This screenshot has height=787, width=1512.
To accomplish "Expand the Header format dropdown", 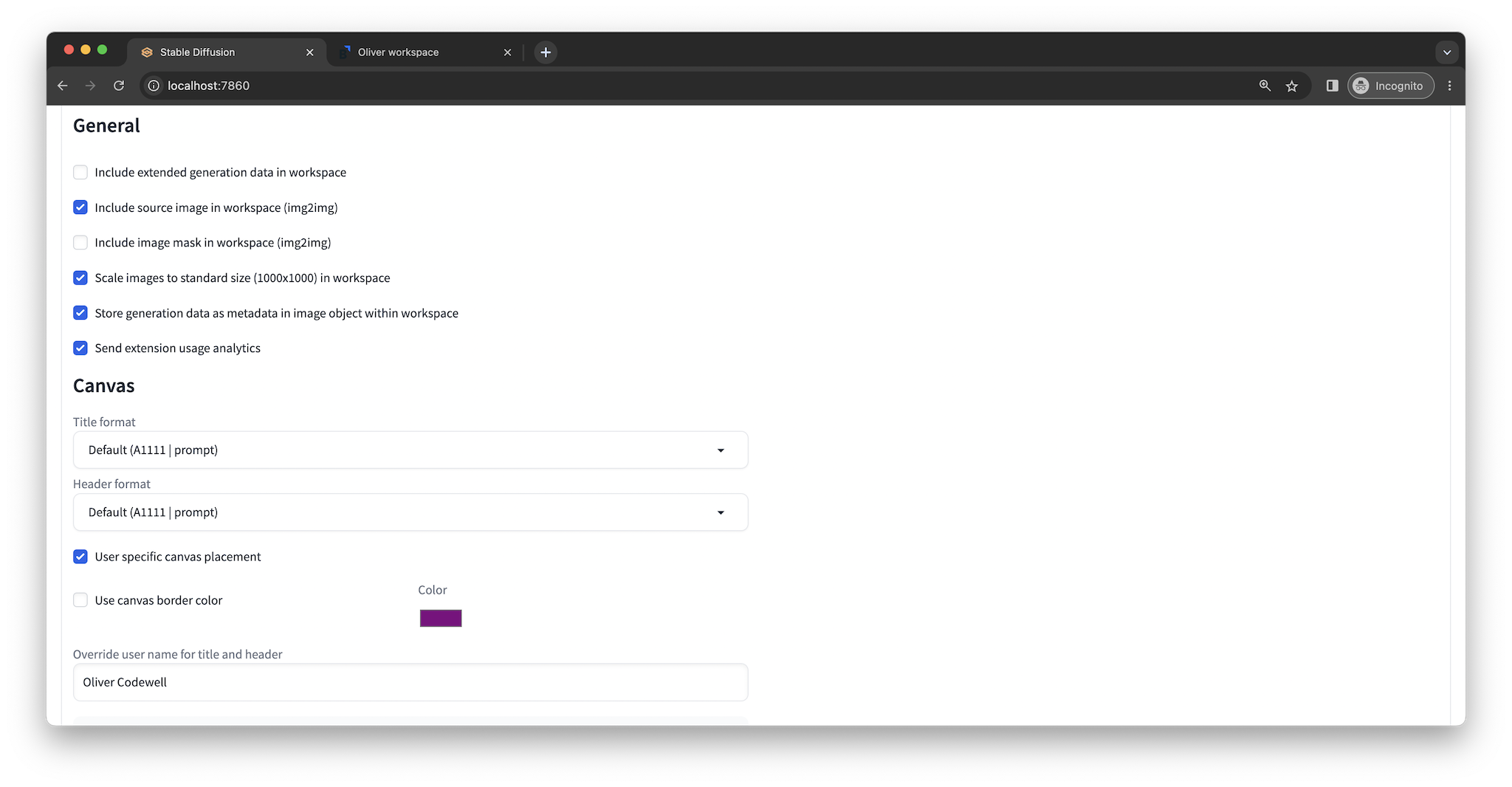I will point(410,512).
